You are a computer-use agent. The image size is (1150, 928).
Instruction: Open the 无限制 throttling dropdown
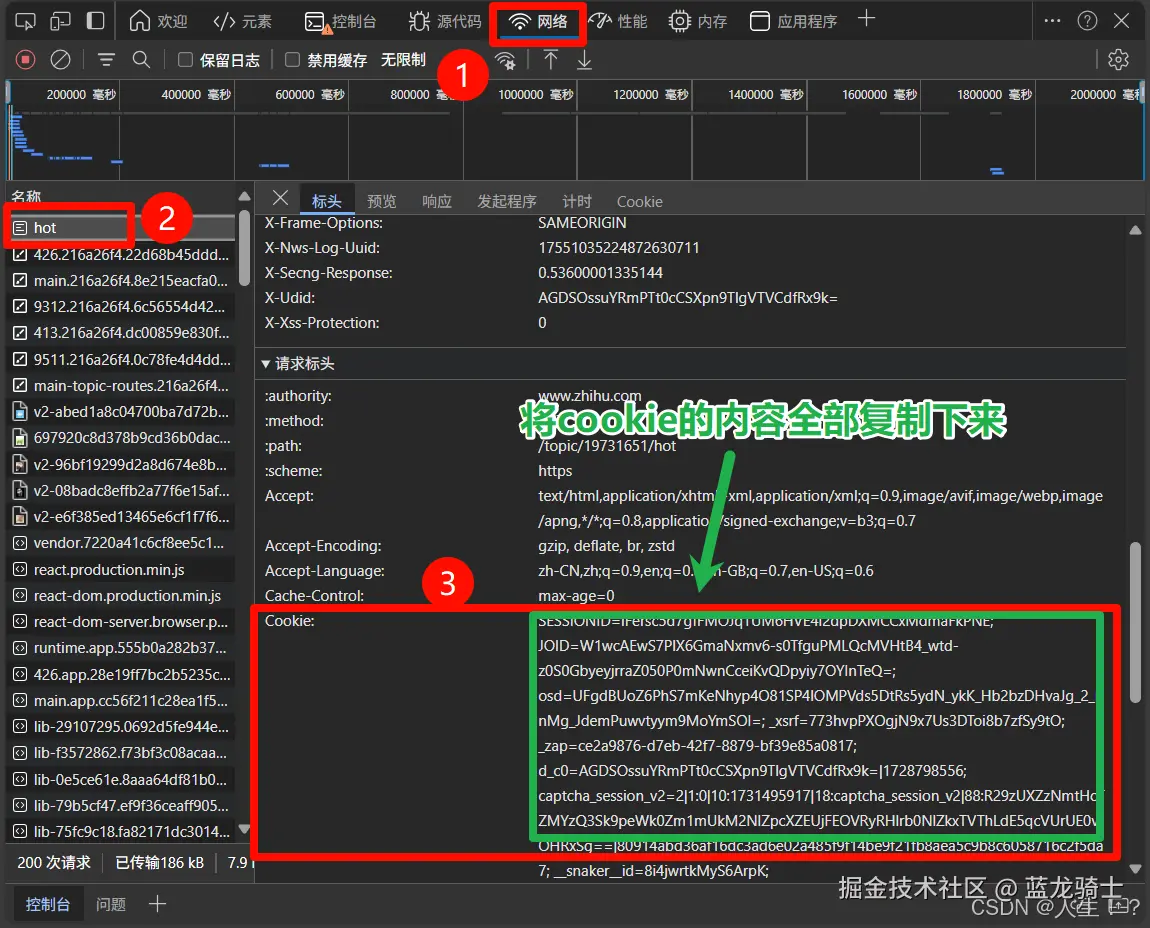click(x=403, y=59)
